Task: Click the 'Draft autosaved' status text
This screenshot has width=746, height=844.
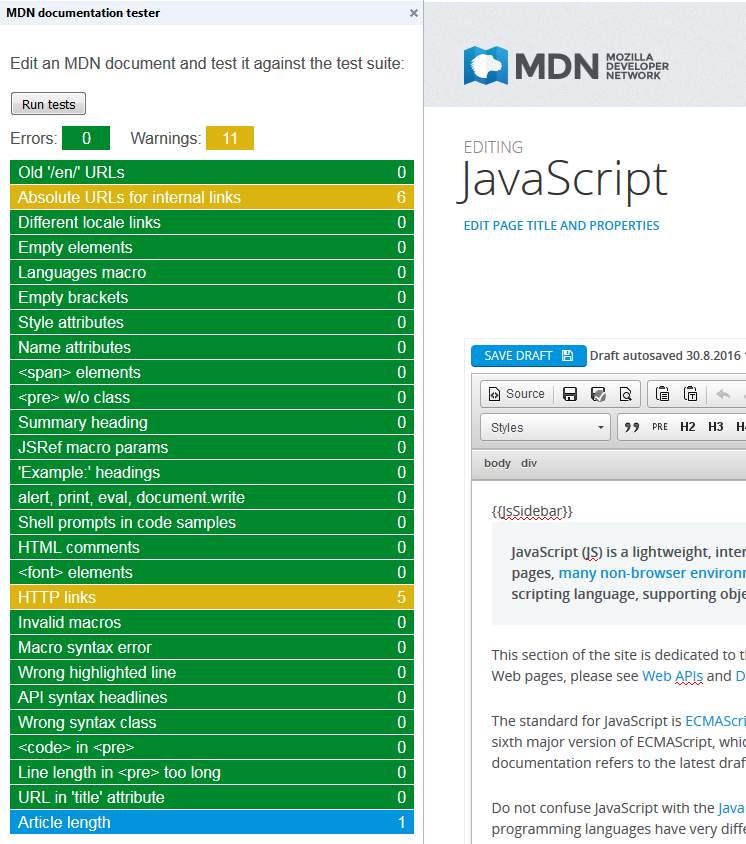Action: [x=667, y=356]
